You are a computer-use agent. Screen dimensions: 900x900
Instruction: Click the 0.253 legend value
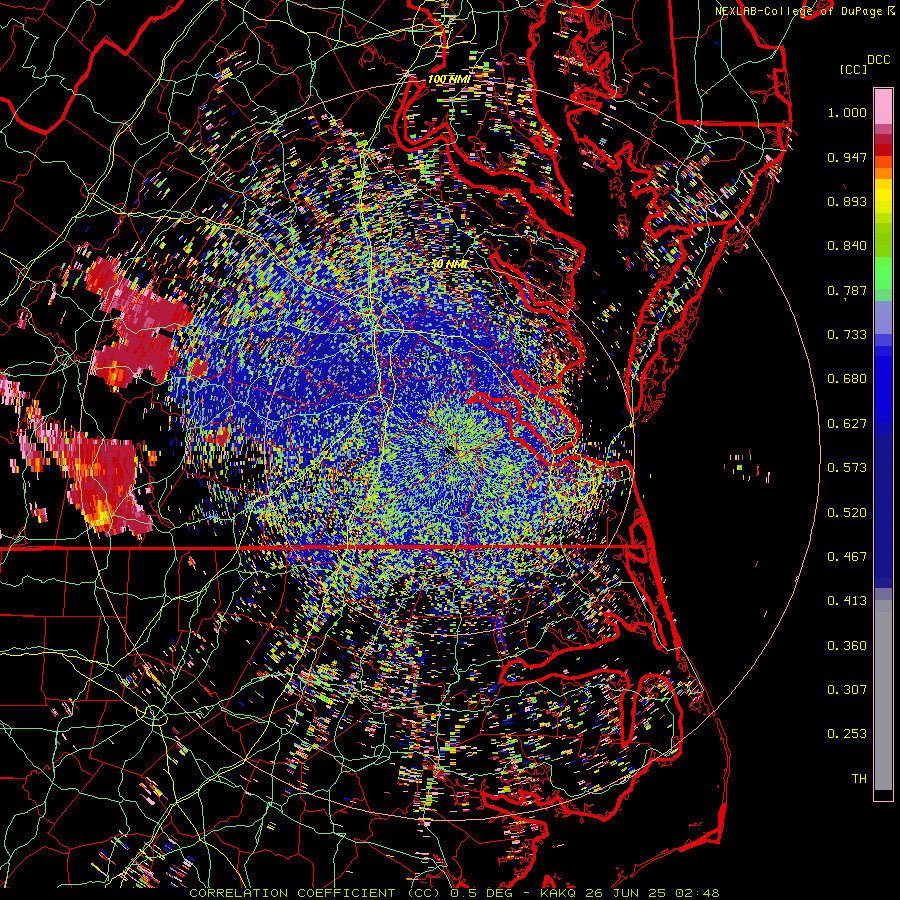[847, 734]
